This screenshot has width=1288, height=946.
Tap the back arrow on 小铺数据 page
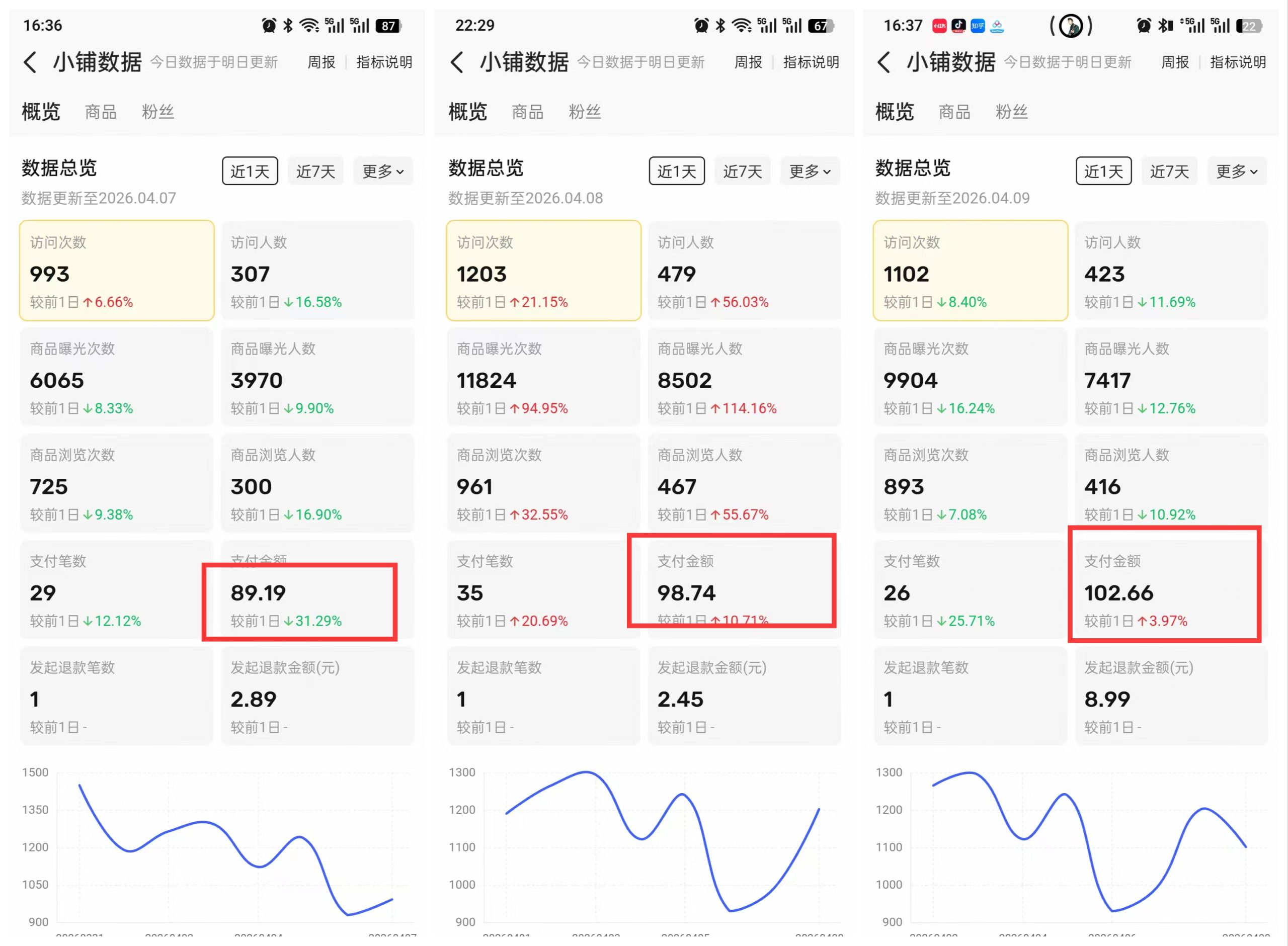click(x=30, y=62)
